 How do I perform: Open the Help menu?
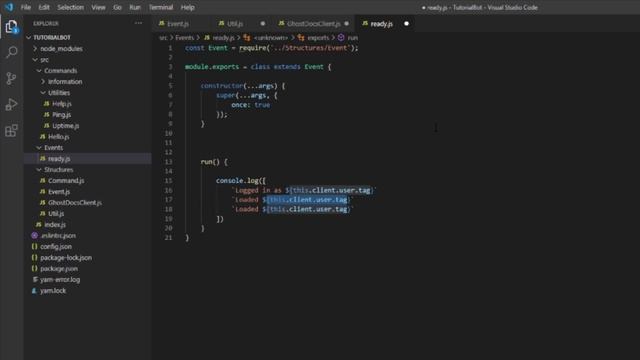(187, 7)
